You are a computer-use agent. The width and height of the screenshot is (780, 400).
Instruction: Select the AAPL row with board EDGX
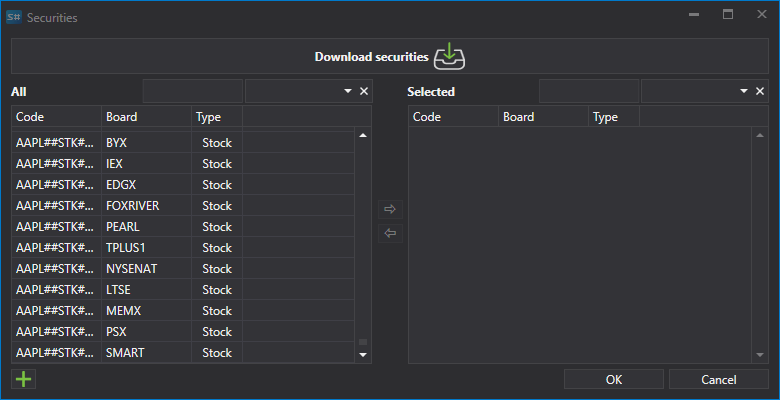[x=183, y=184]
